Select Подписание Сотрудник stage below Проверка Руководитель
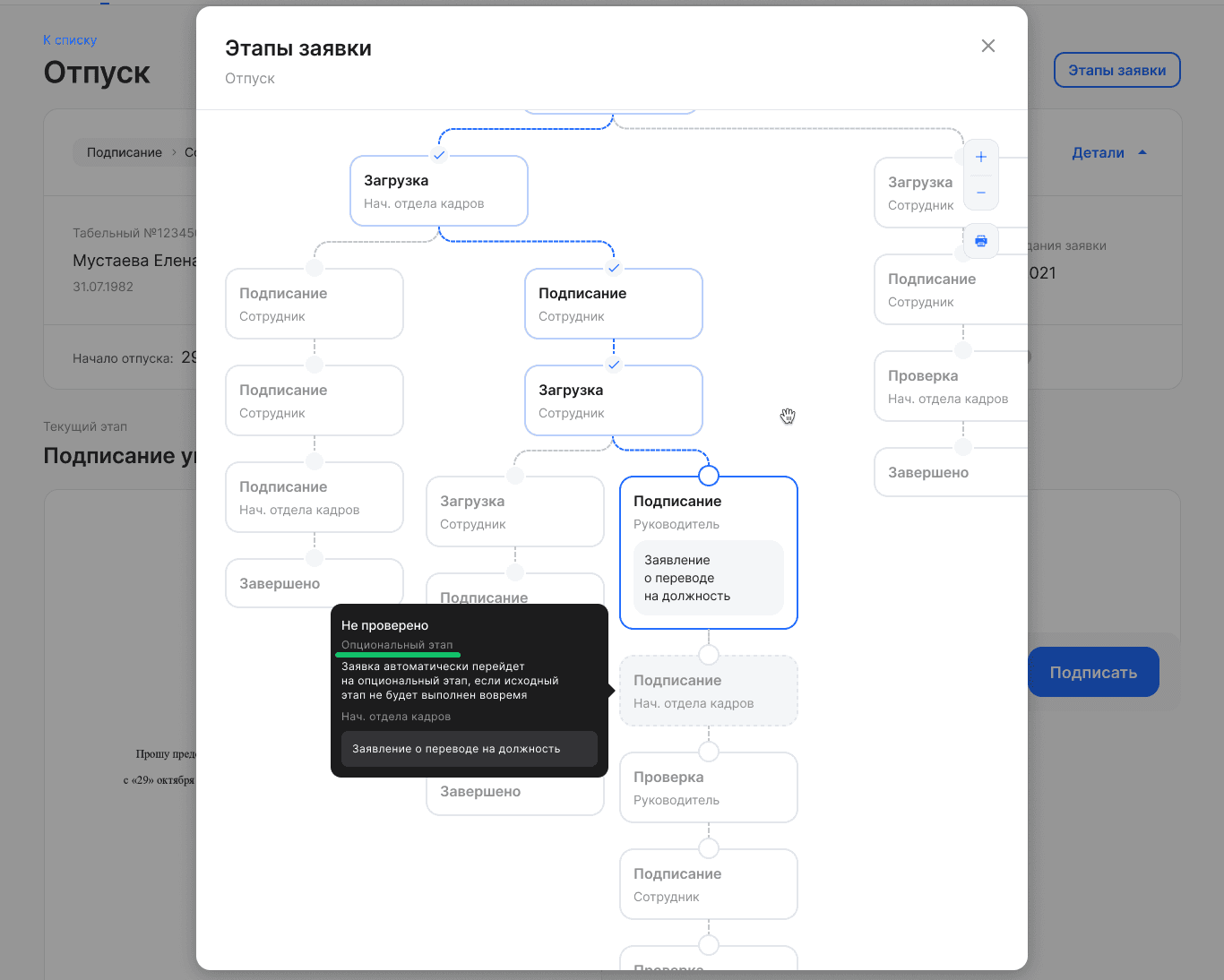 tap(709, 884)
